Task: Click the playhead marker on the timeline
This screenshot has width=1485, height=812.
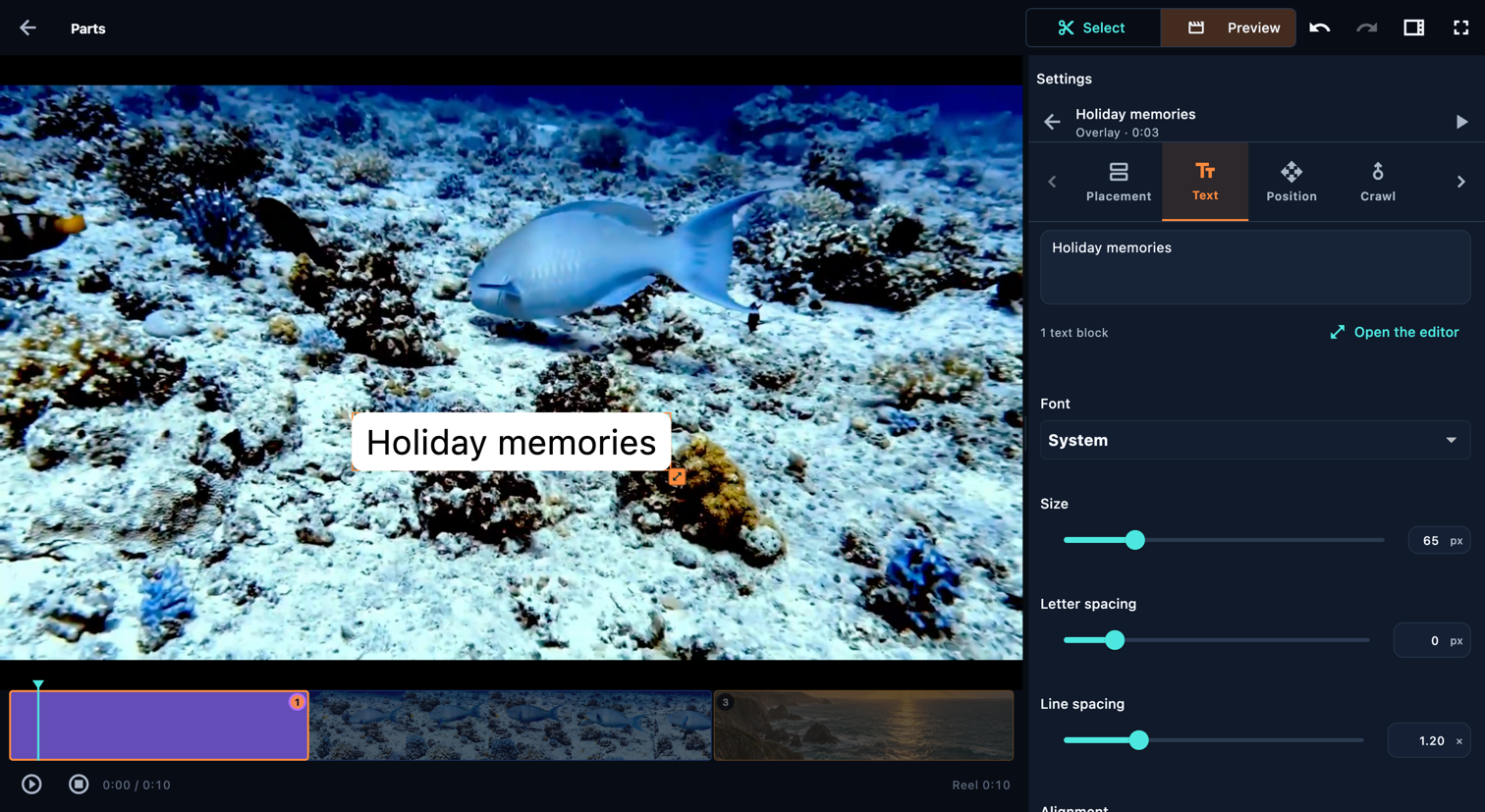Action: pos(38,684)
